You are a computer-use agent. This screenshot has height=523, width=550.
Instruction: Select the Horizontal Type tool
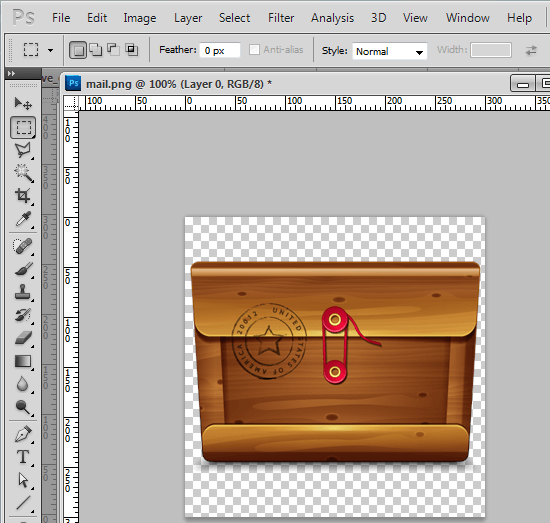(x=23, y=457)
